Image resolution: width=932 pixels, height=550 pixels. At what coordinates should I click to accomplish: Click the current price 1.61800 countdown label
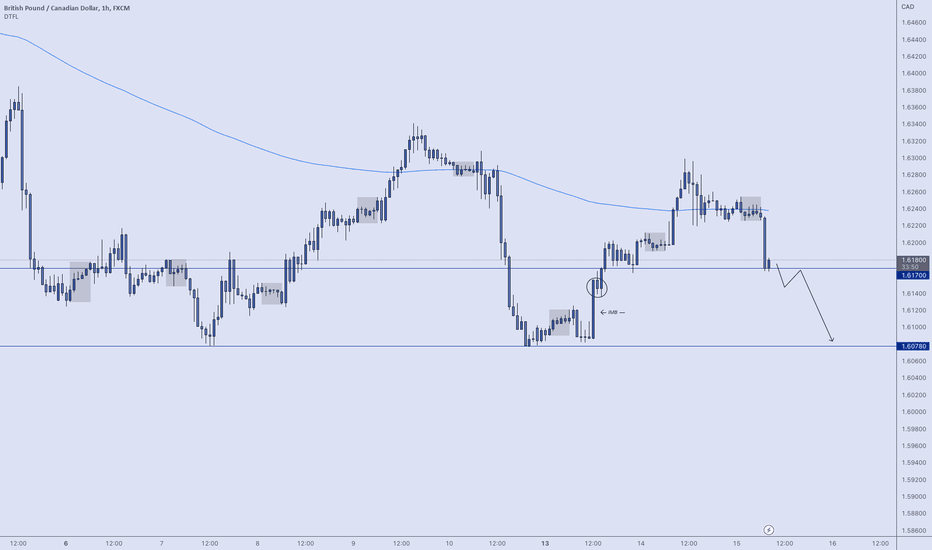913,263
